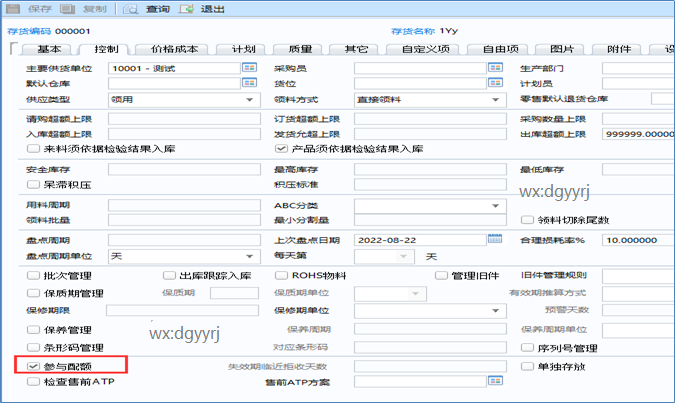The width and height of the screenshot is (675, 403).
Task: Toggle 参与配额 checkbox
Action: click(33, 366)
